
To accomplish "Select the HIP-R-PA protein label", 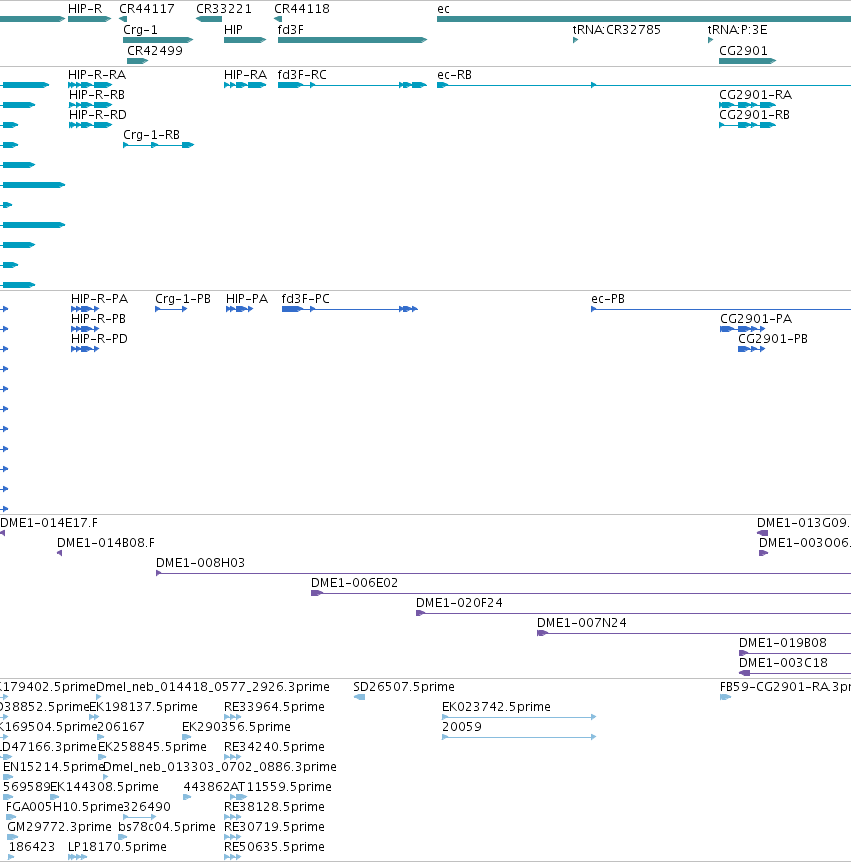I will click(x=100, y=299).
